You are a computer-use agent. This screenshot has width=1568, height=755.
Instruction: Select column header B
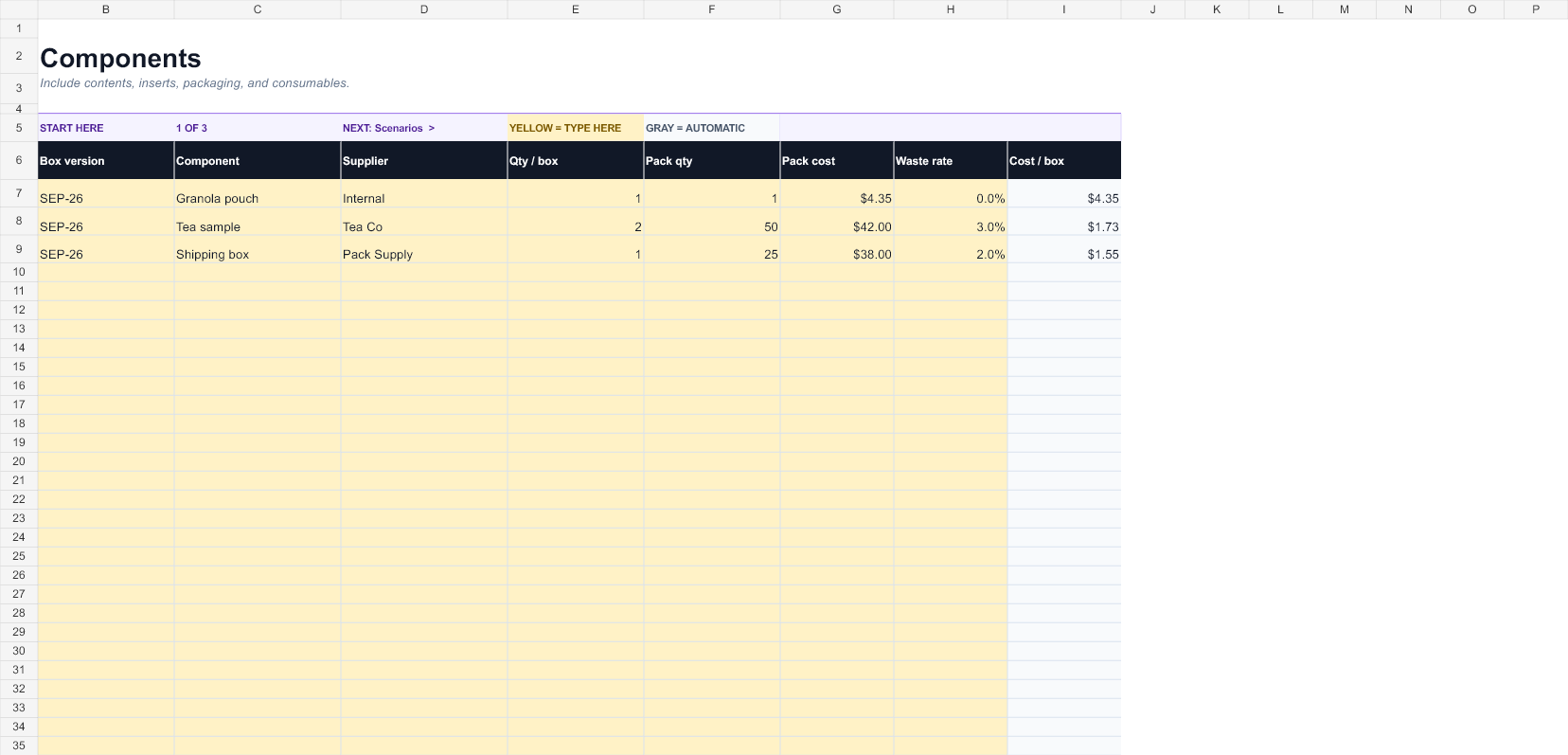point(106,9)
